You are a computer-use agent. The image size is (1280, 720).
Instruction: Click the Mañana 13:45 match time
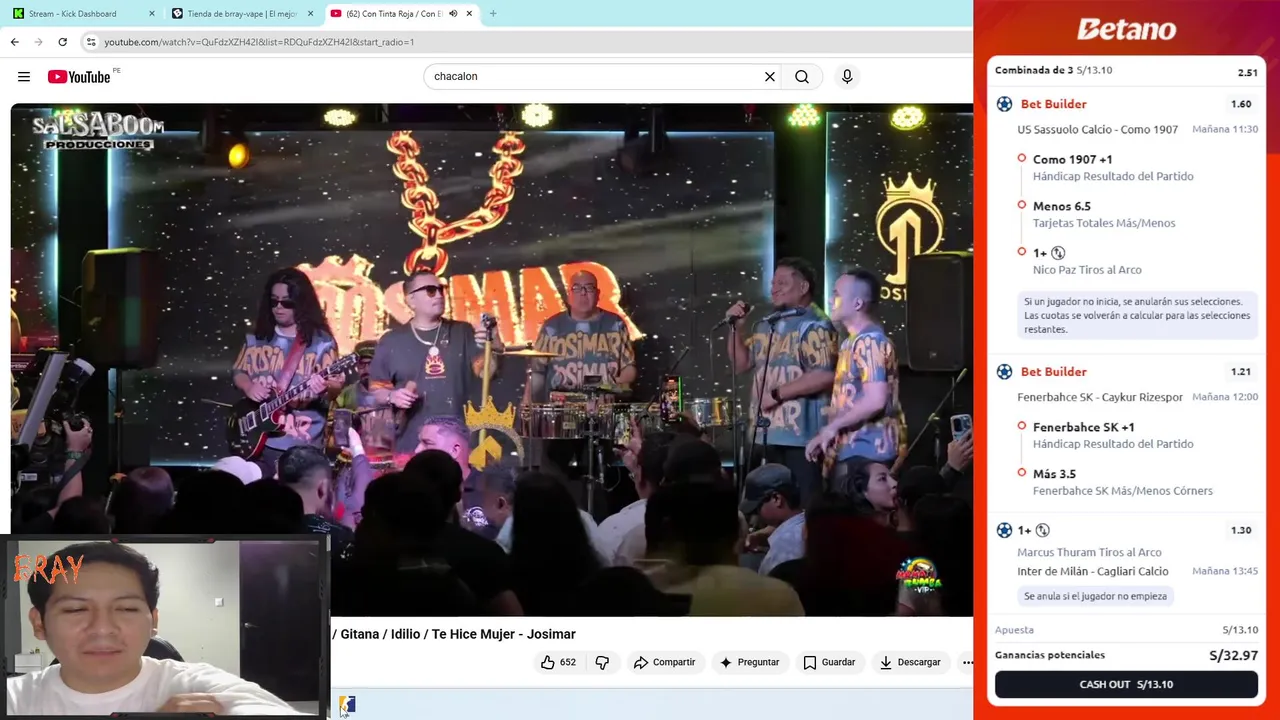click(1225, 571)
